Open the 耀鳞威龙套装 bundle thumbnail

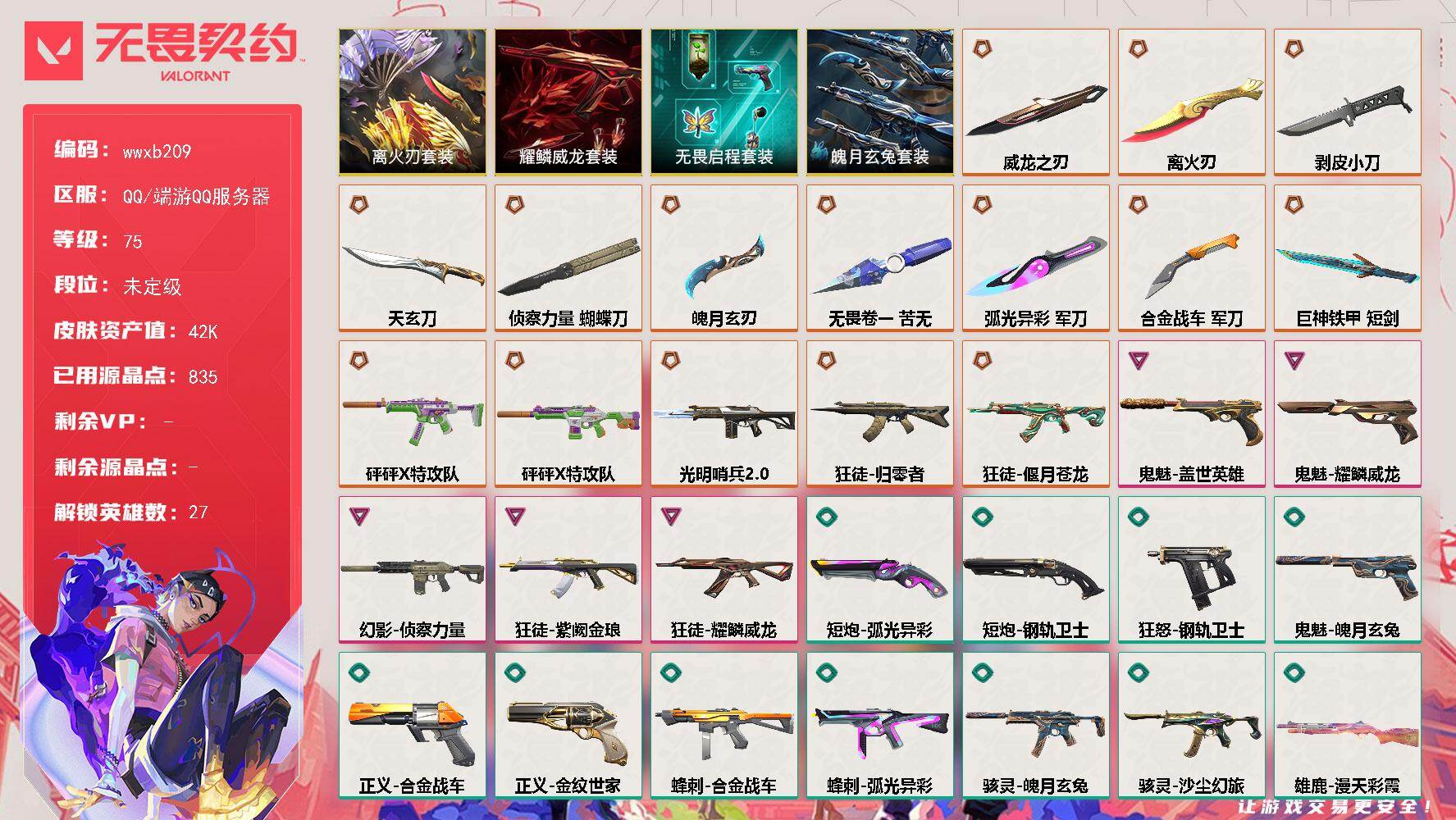pyautogui.click(x=568, y=102)
